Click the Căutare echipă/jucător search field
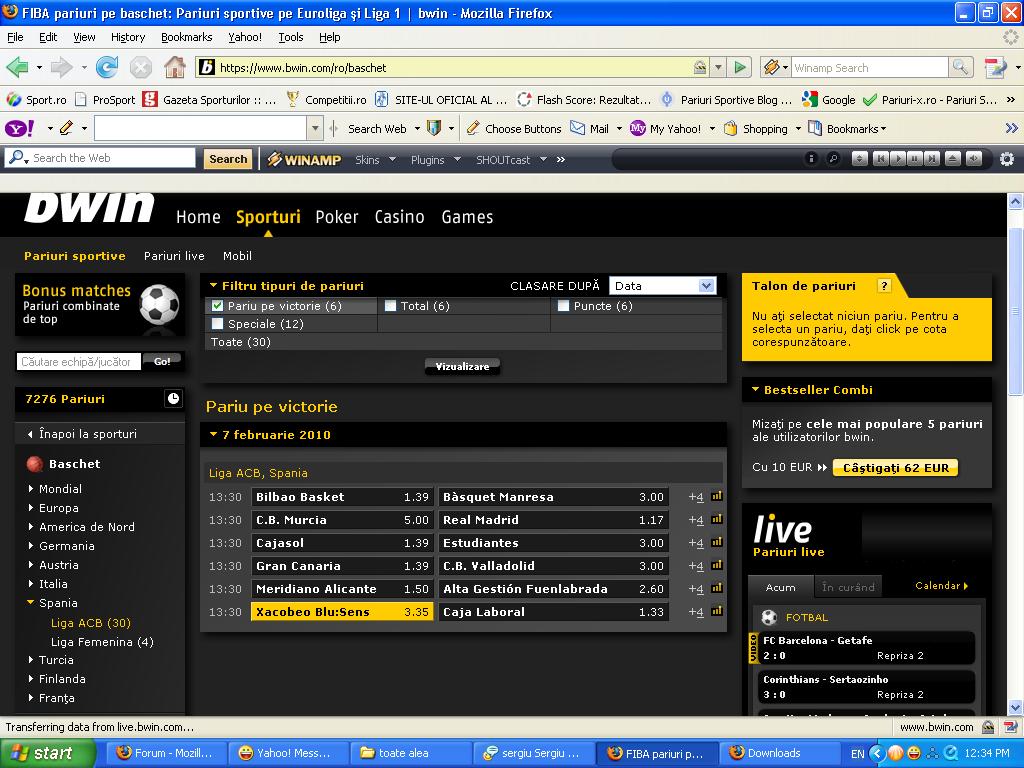The image size is (1024, 768). point(78,362)
